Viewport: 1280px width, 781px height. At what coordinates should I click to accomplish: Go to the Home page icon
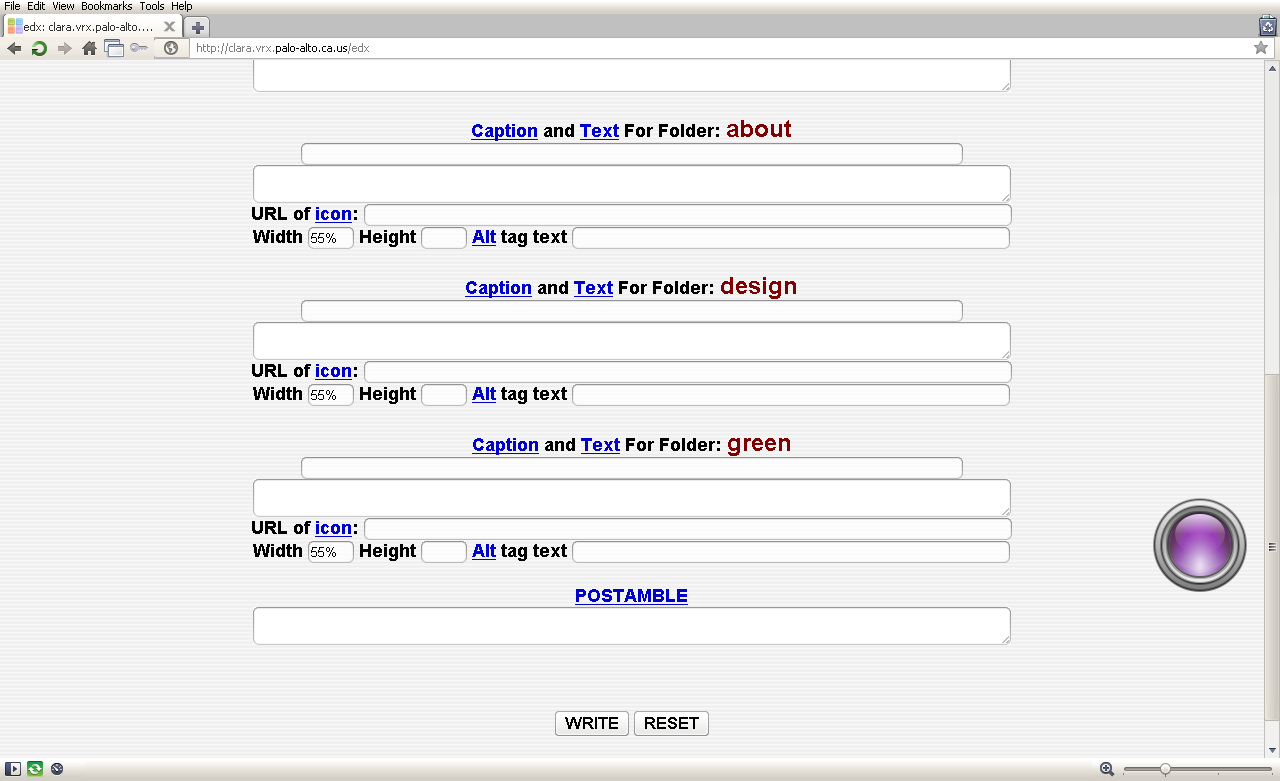(x=89, y=48)
